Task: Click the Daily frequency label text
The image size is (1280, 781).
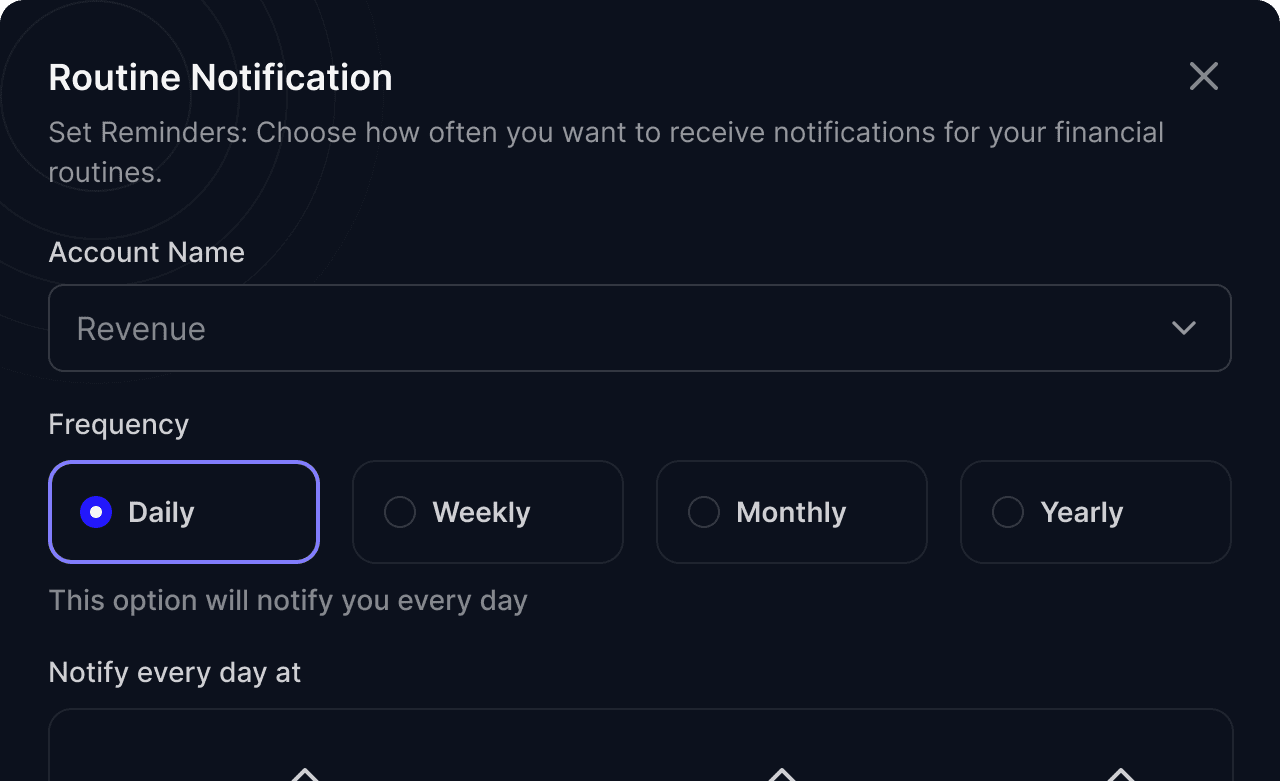Action: [x=161, y=513]
